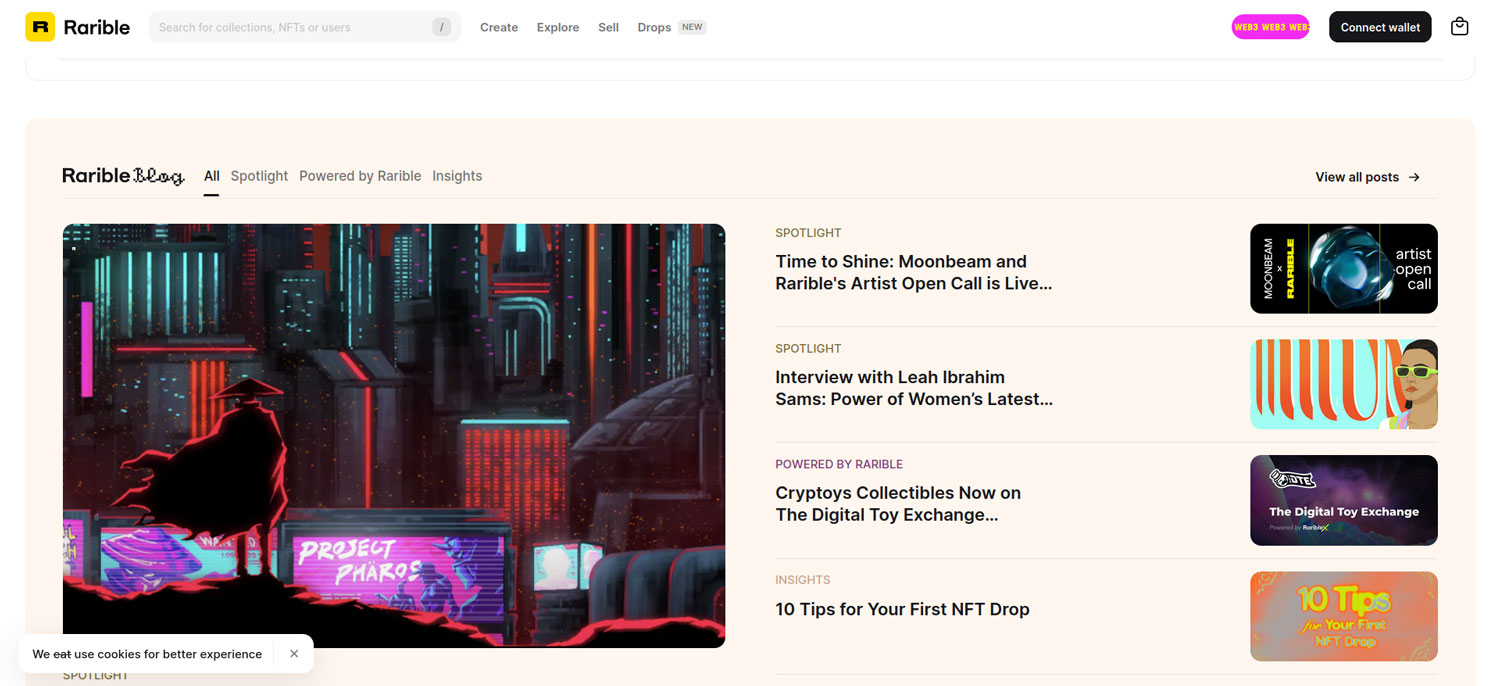This screenshot has height=686, width=1500.
Task: Click the WEB3 pink badge
Action: pos(1270,27)
